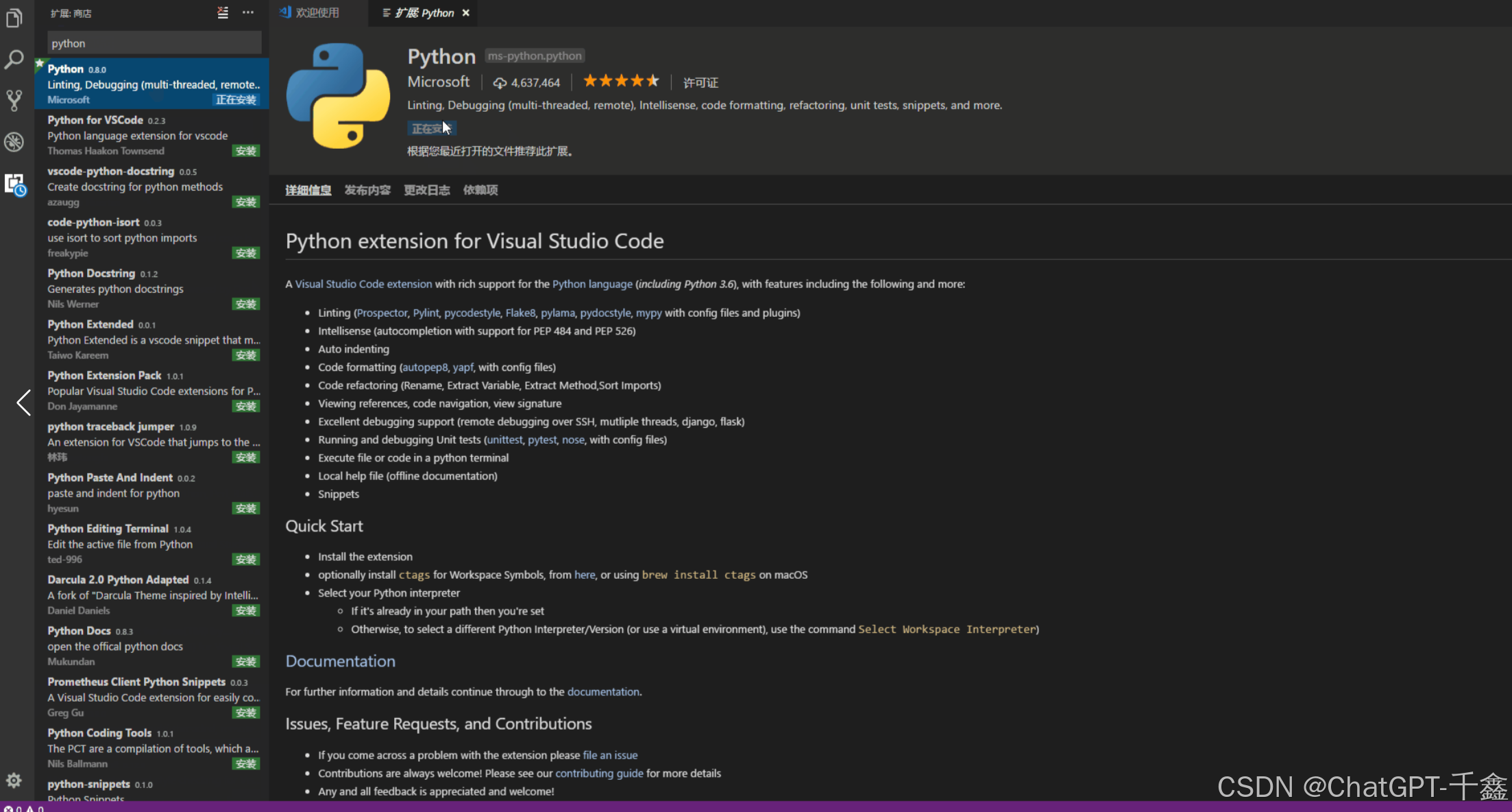Open the mypy link
Screen dimensions: 1512x812
click(x=648, y=313)
